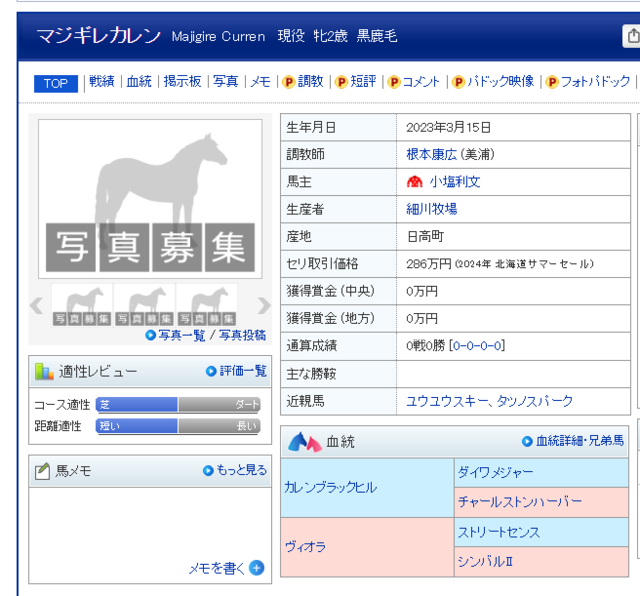
Task: Open breeder 細川牧場 link
Action: 431,209
